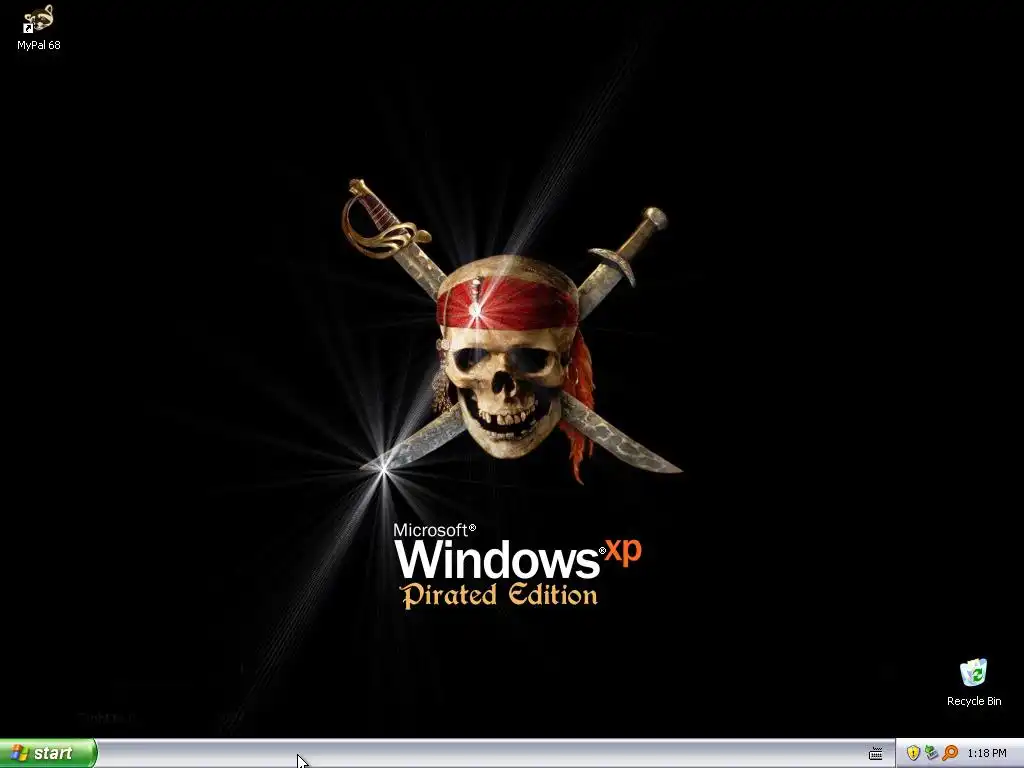Click the keyboard language bar icon on the taskbar
Image resolution: width=1024 pixels, height=768 pixels.
(x=876, y=754)
